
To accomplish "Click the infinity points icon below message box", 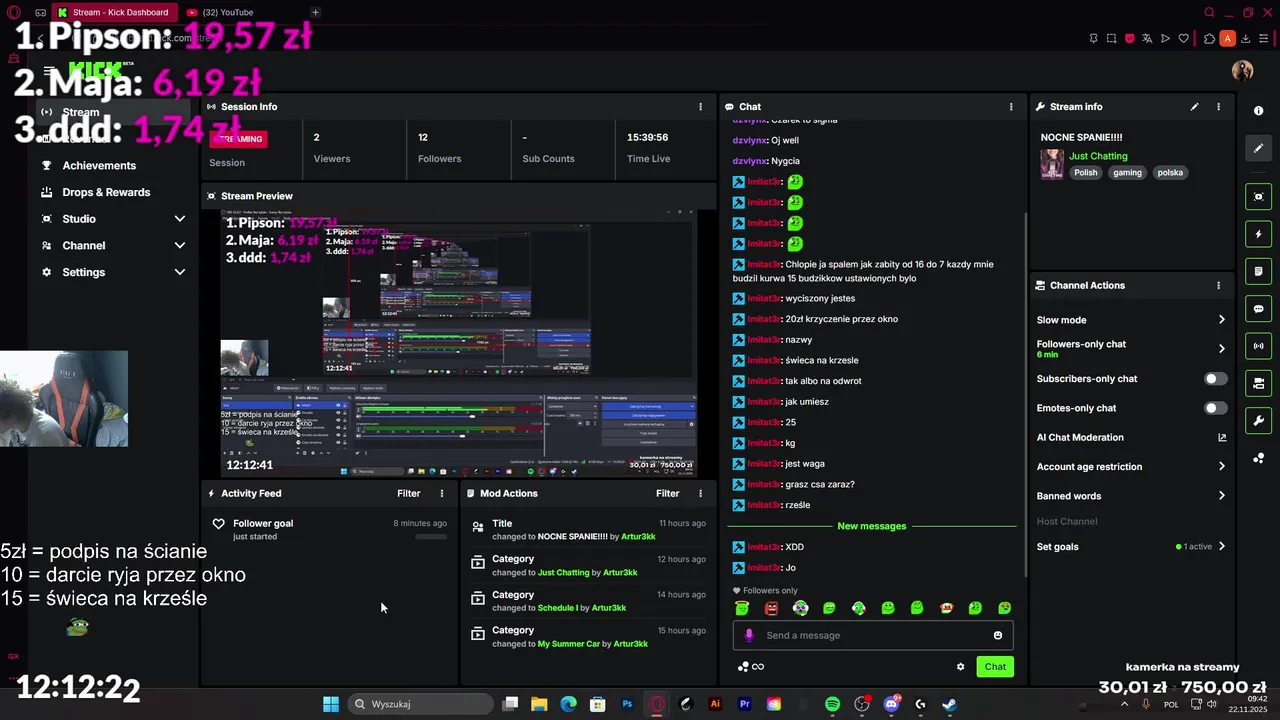I will click(751, 667).
